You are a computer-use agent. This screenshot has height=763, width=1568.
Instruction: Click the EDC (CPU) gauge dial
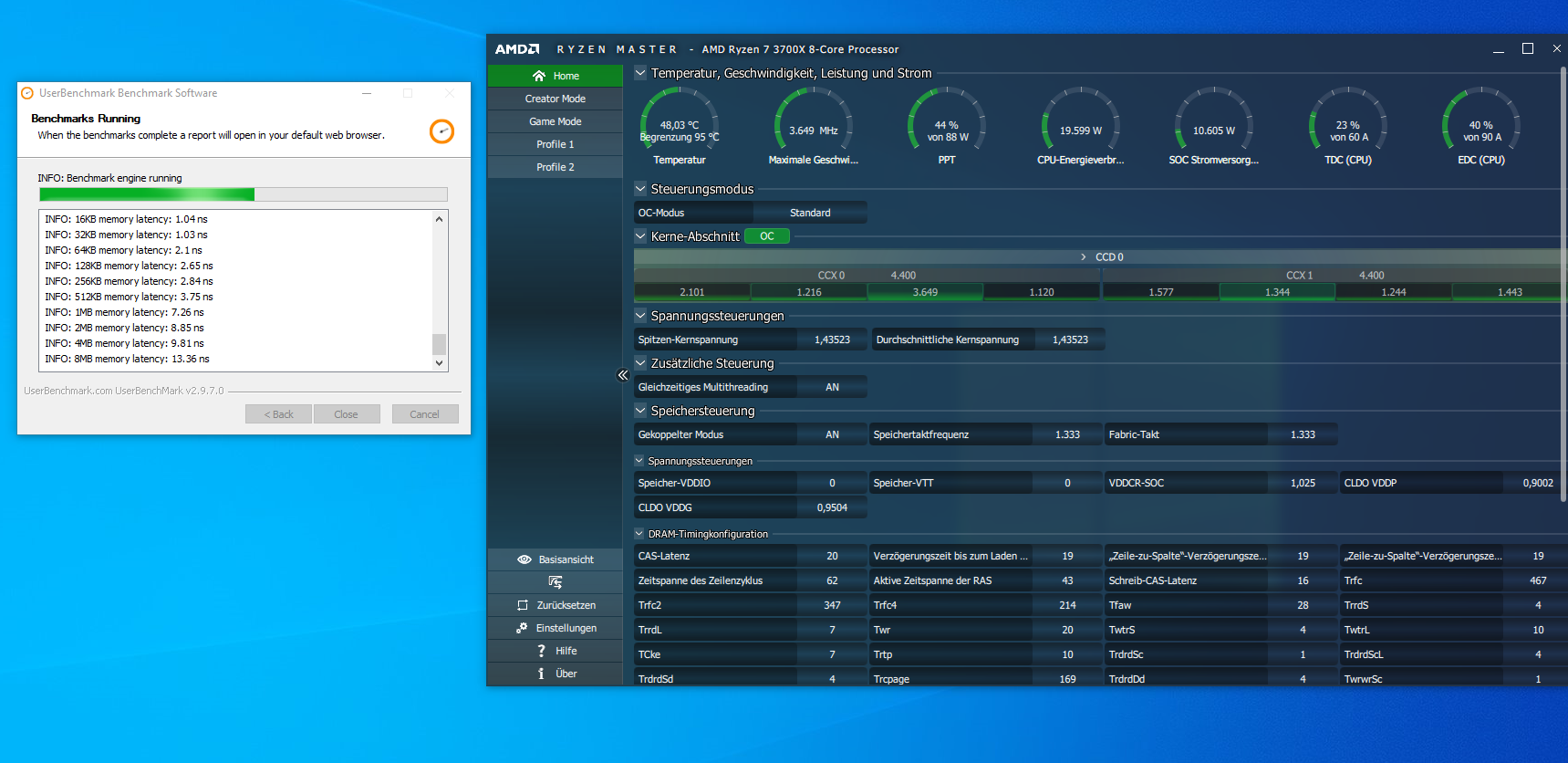tap(1481, 119)
